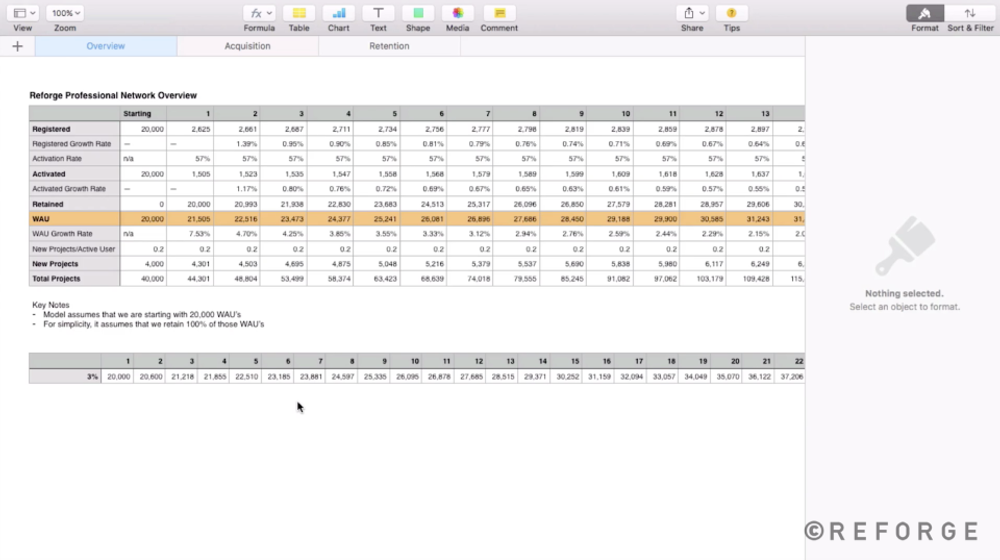Select the 'New Projects' row header
1000x560 pixels.
click(74, 263)
